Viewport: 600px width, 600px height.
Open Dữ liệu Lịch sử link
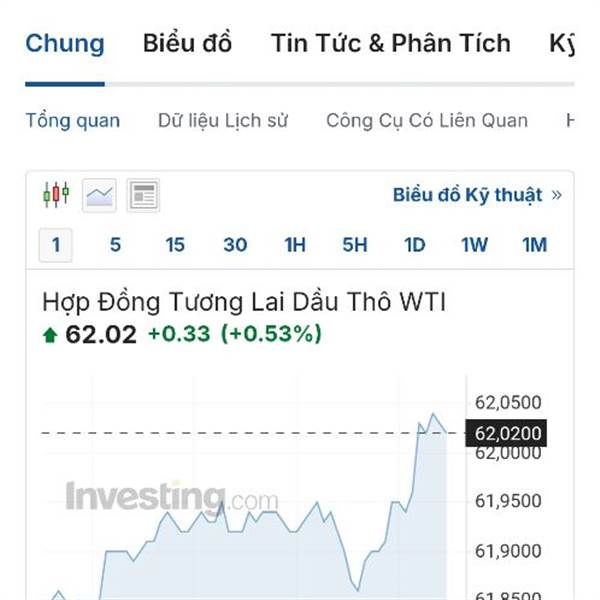coord(223,121)
